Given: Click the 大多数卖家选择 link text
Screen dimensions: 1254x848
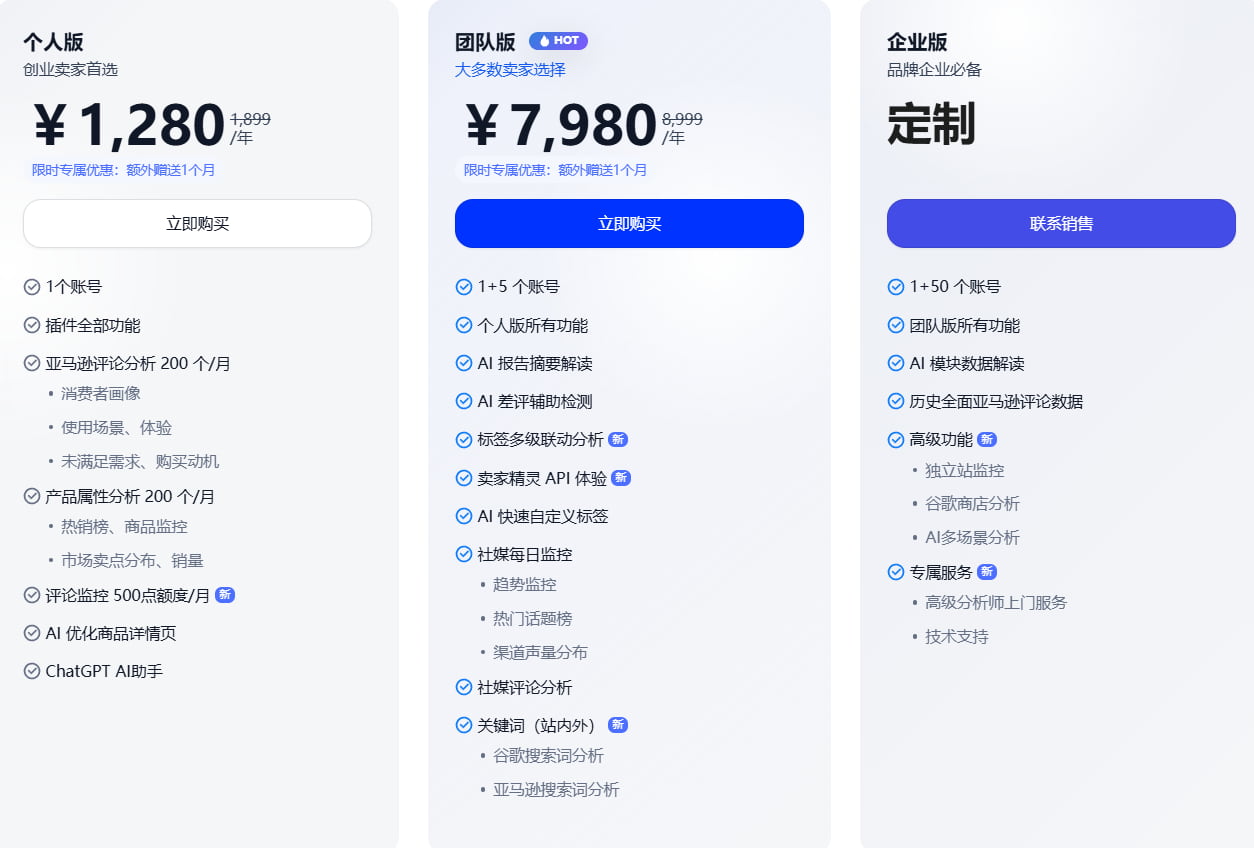Looking at the screenshot, I should [x=510, y=70].
